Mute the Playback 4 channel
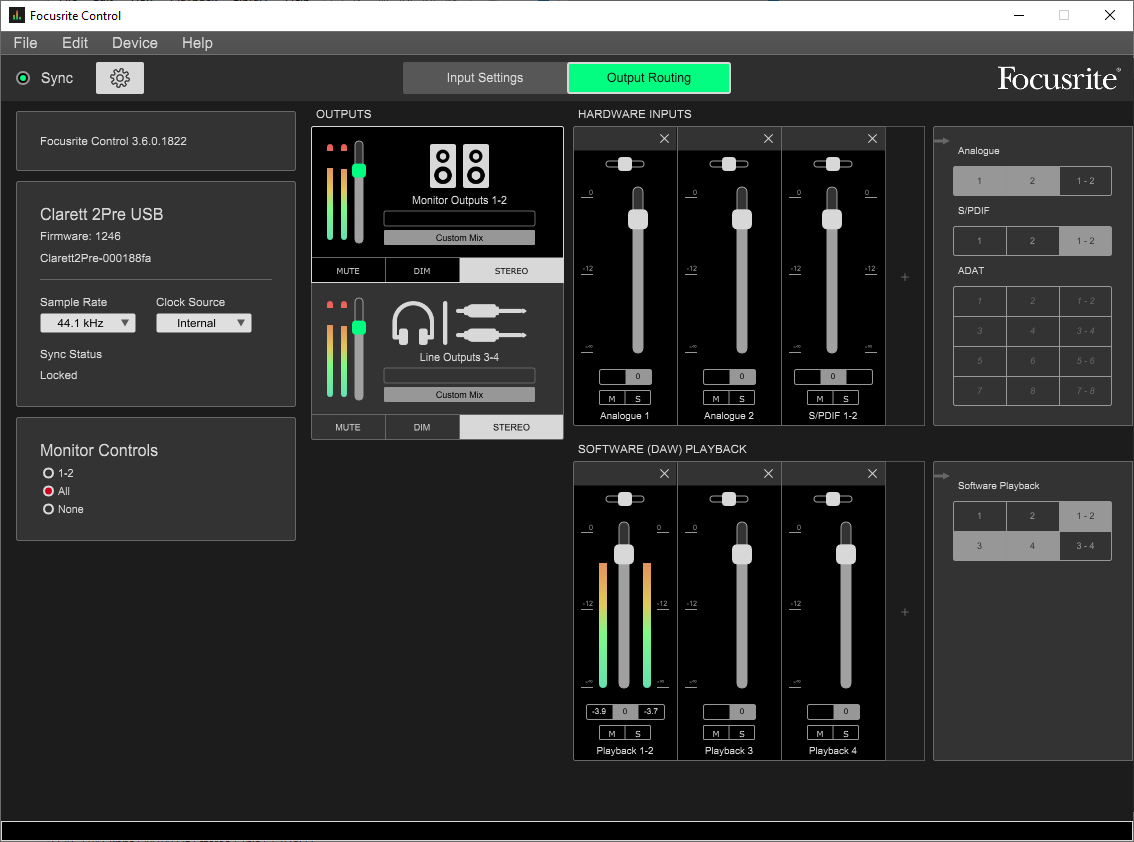Viewport: 1134px width, 842px height. (x=820, y=733)
